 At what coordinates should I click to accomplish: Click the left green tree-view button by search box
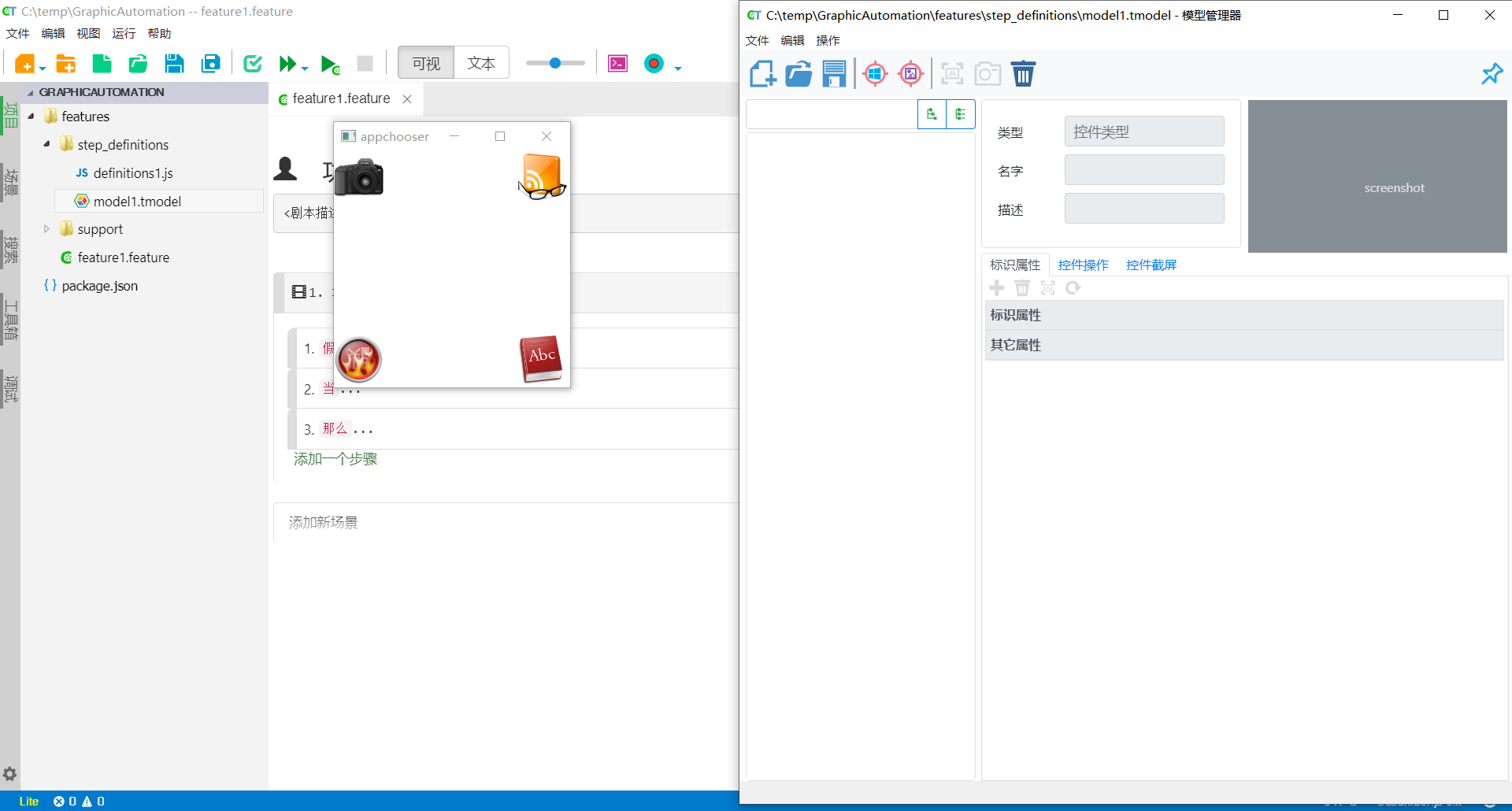pos(932,114)
